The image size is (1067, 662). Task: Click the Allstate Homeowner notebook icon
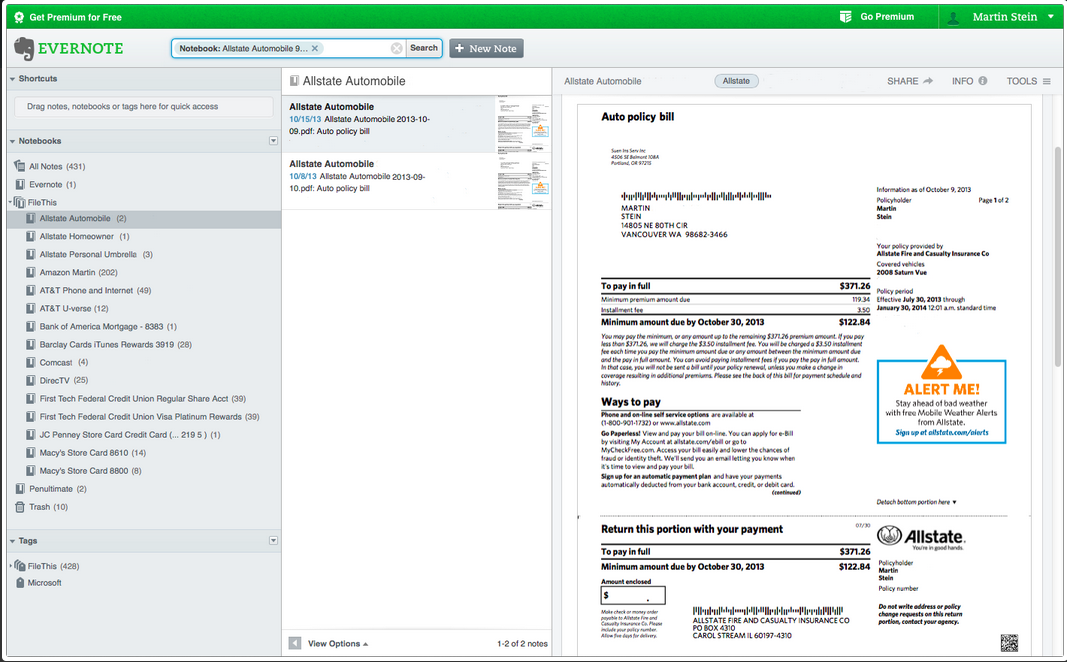coord(31,236)
